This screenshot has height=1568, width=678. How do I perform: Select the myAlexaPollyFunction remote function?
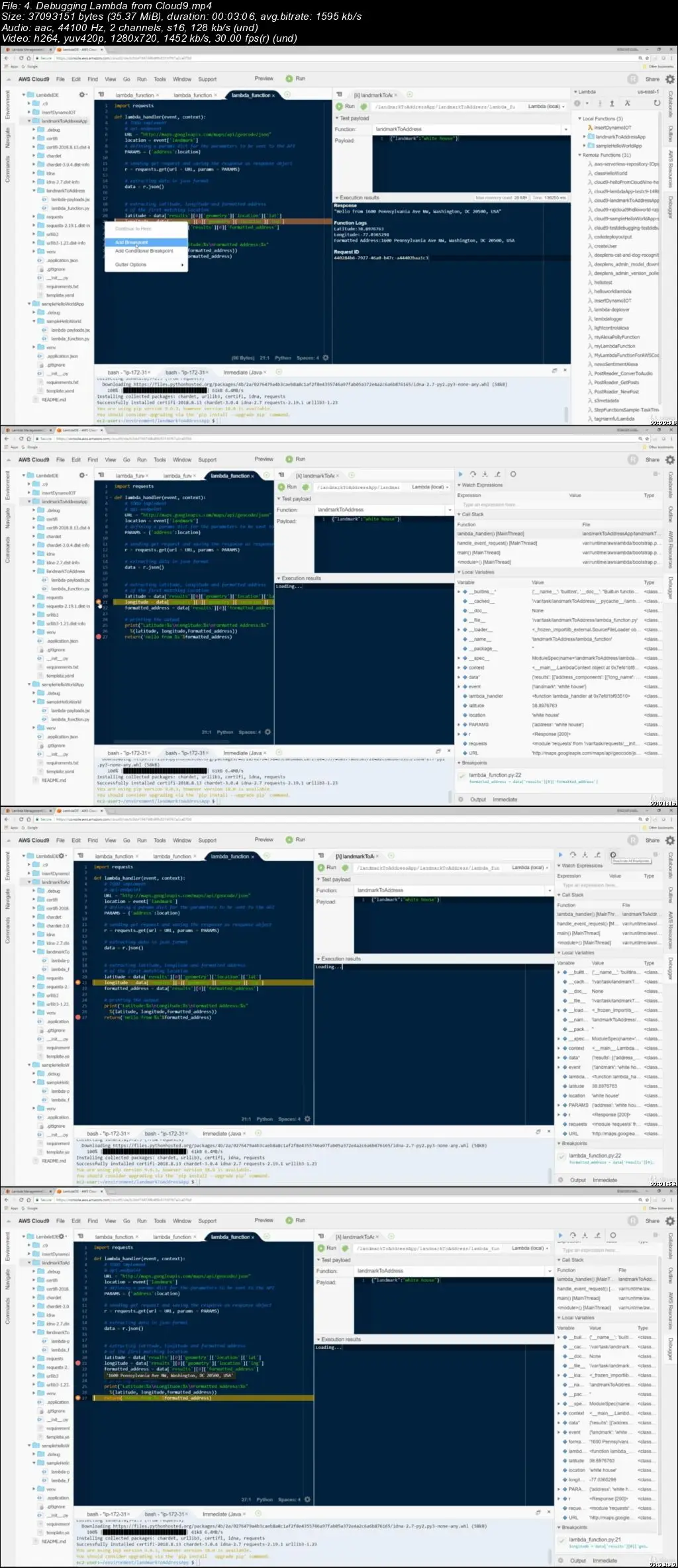(616, 337)
